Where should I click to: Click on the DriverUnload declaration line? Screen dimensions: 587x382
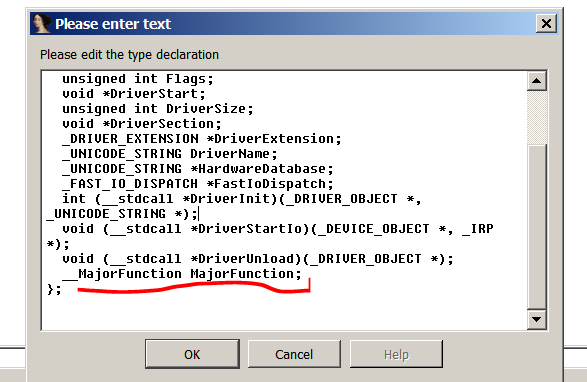[258, 259]
